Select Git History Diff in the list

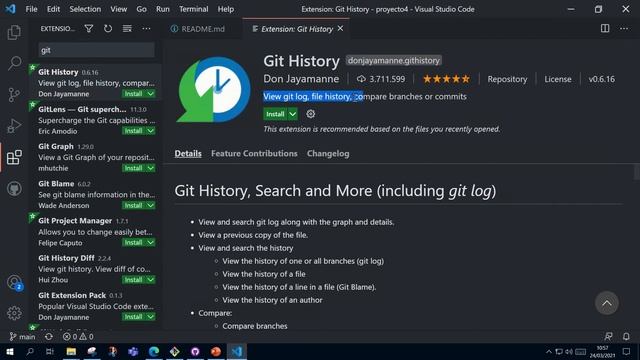pos(95,269)
